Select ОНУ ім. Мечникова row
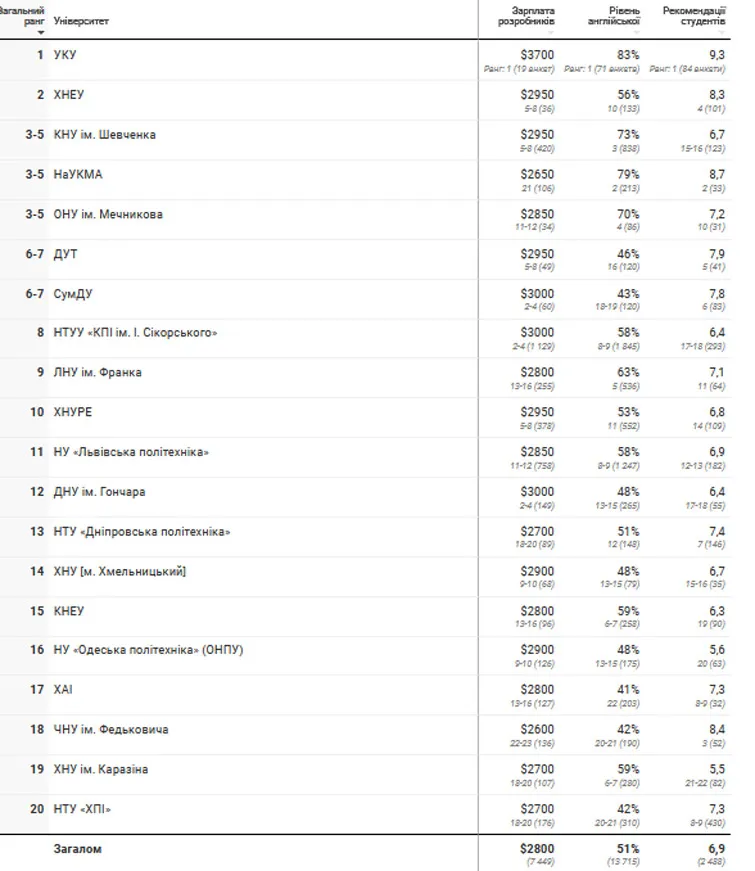755x871 pixels. [x=108, y=214]
